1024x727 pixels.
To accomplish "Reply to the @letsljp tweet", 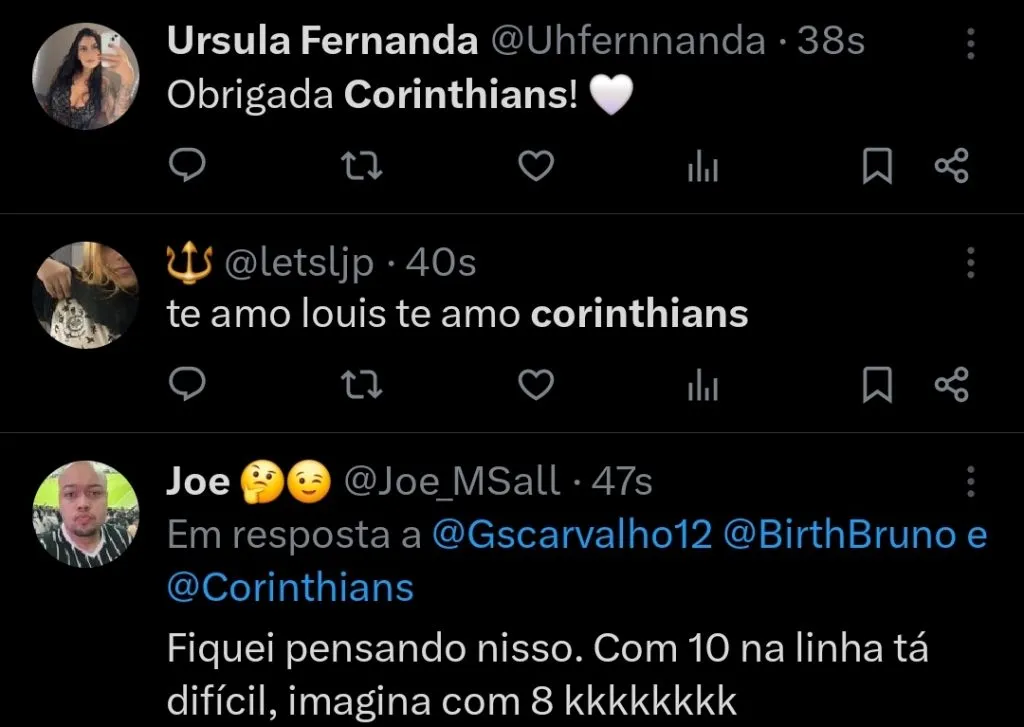I will point(186,383).
